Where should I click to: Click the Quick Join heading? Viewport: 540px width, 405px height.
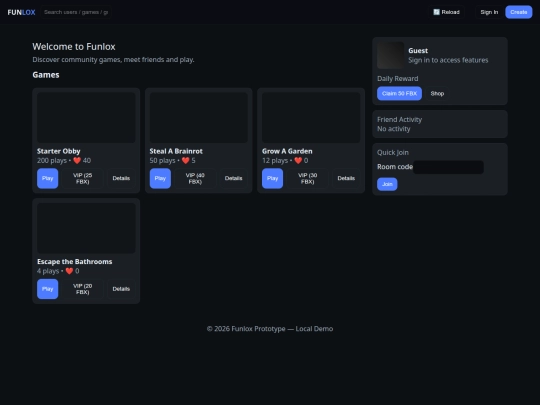pos(393,153)
